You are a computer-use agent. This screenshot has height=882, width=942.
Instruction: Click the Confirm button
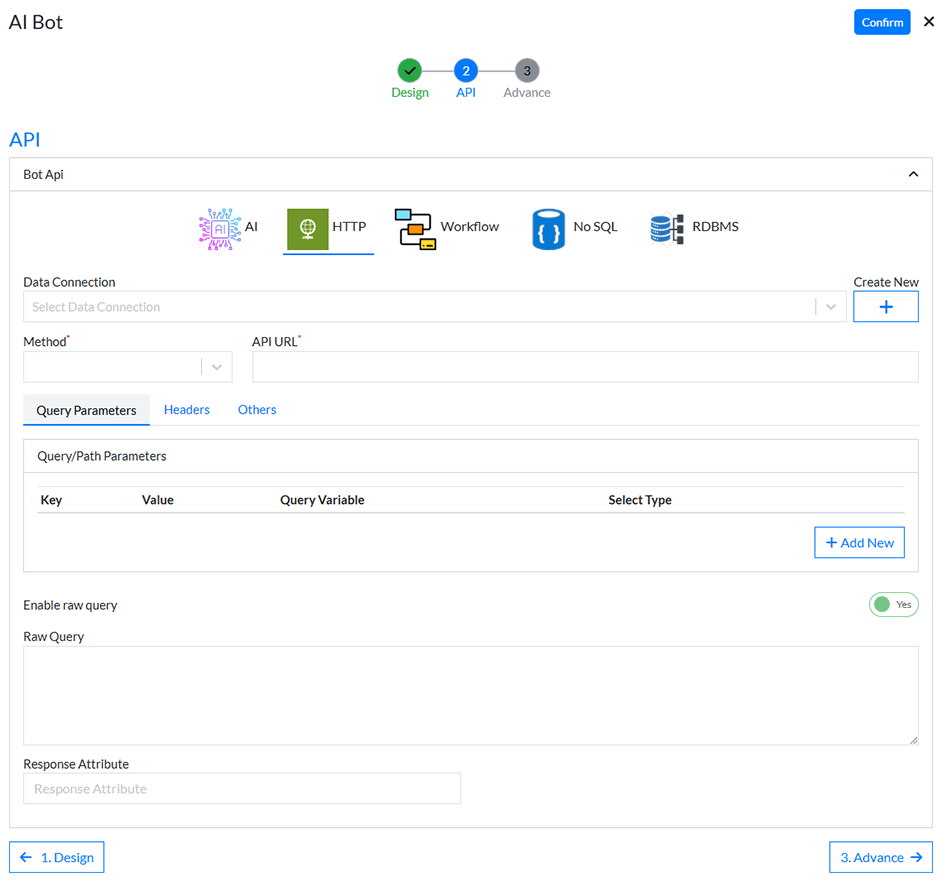tap(882, 22)
